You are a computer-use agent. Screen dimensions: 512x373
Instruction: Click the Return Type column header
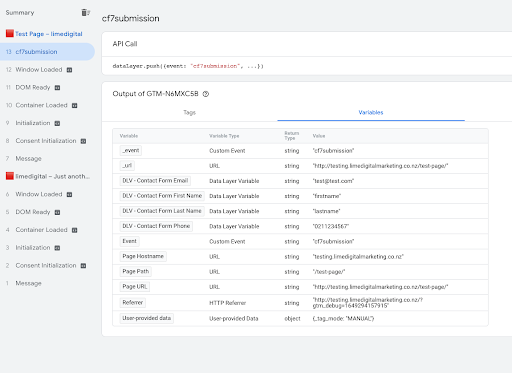click(291, 136)
